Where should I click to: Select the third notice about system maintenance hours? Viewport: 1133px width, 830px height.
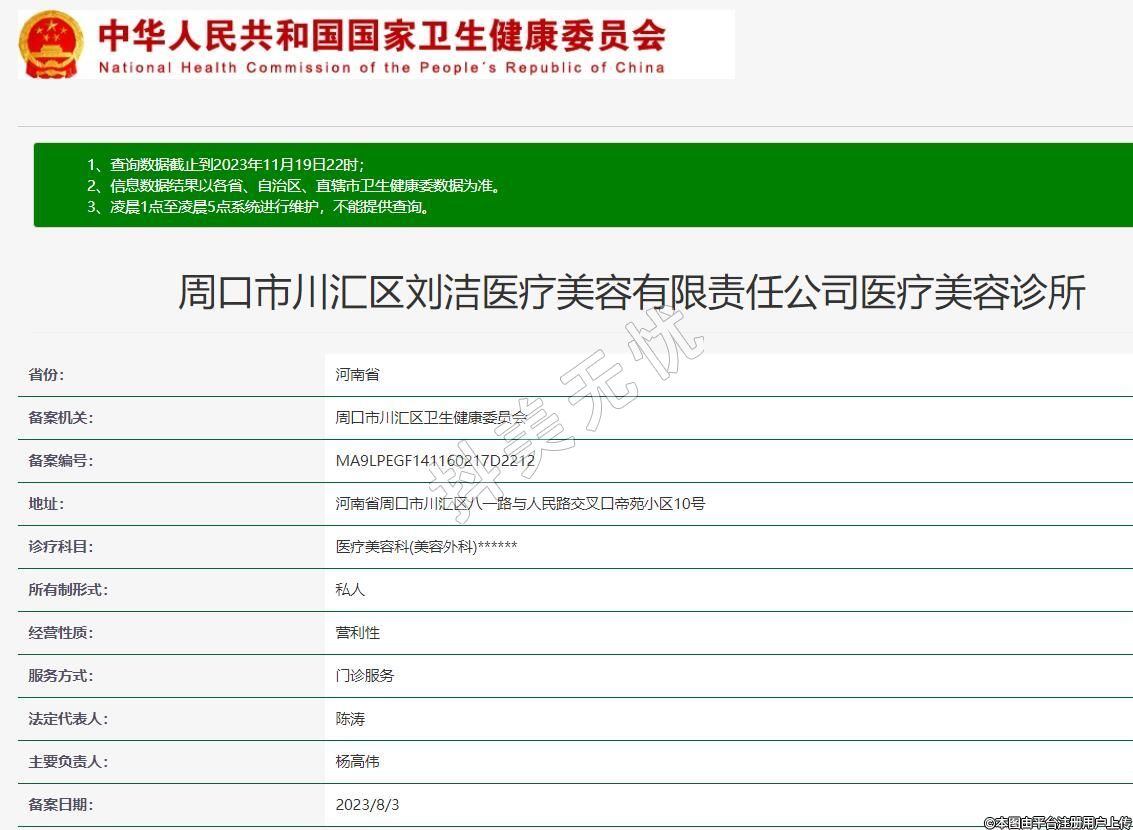pyautogui.click(x=259, y=207)
